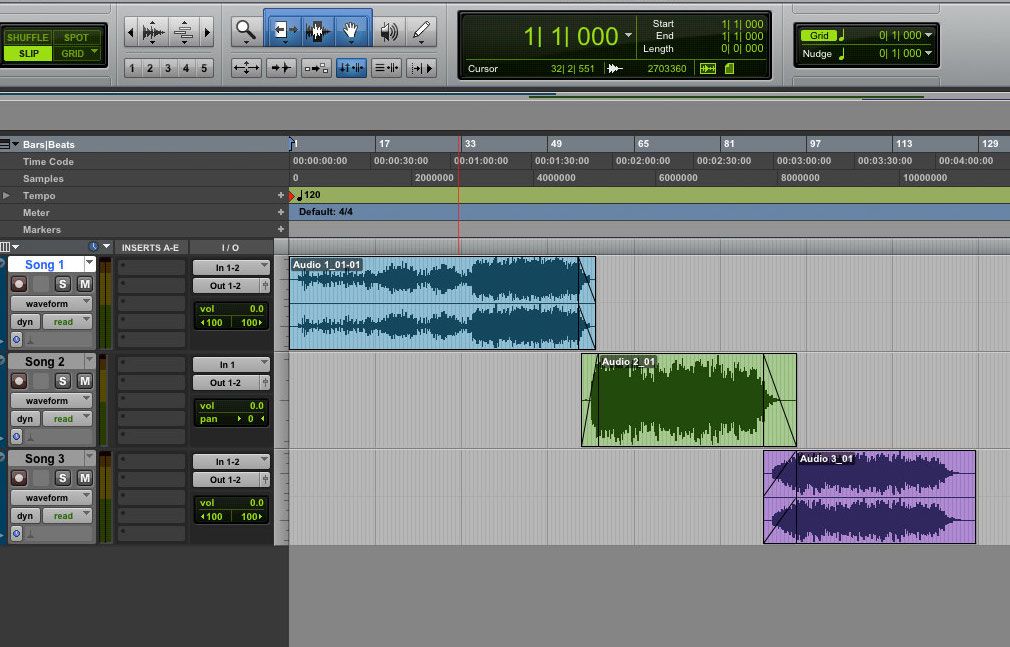Toggle Tab to Transients button
Screen dimensions: 1010x647
point(281,68)
